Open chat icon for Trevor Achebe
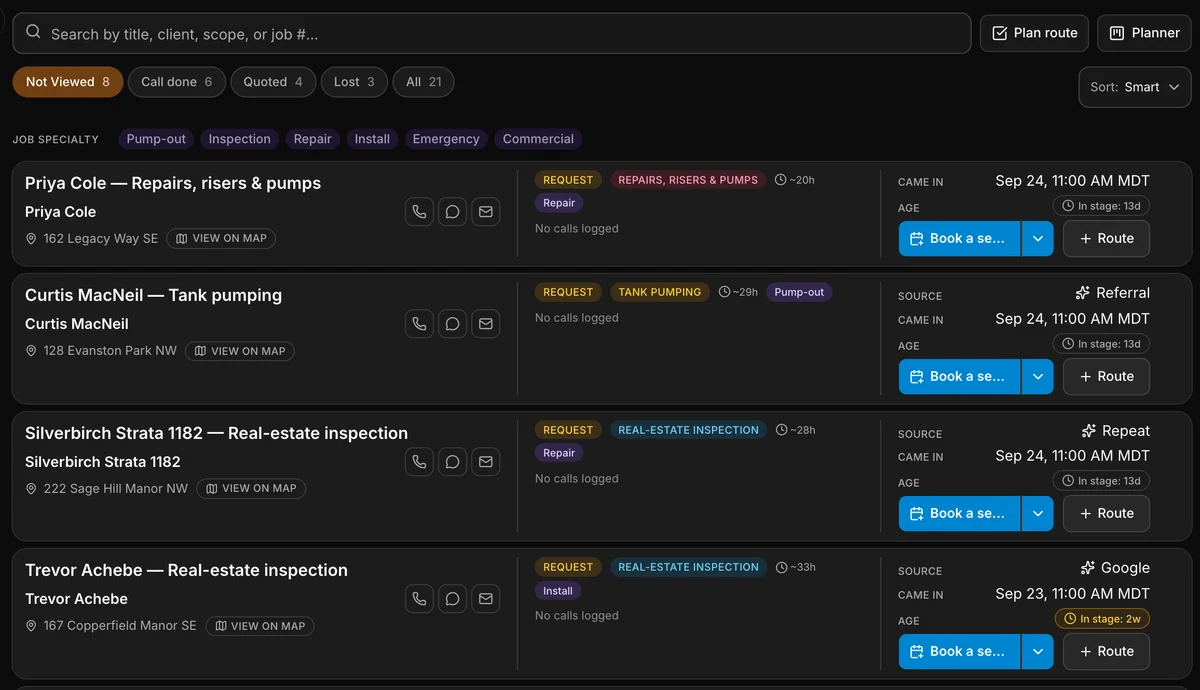 [x=452, y=599]
